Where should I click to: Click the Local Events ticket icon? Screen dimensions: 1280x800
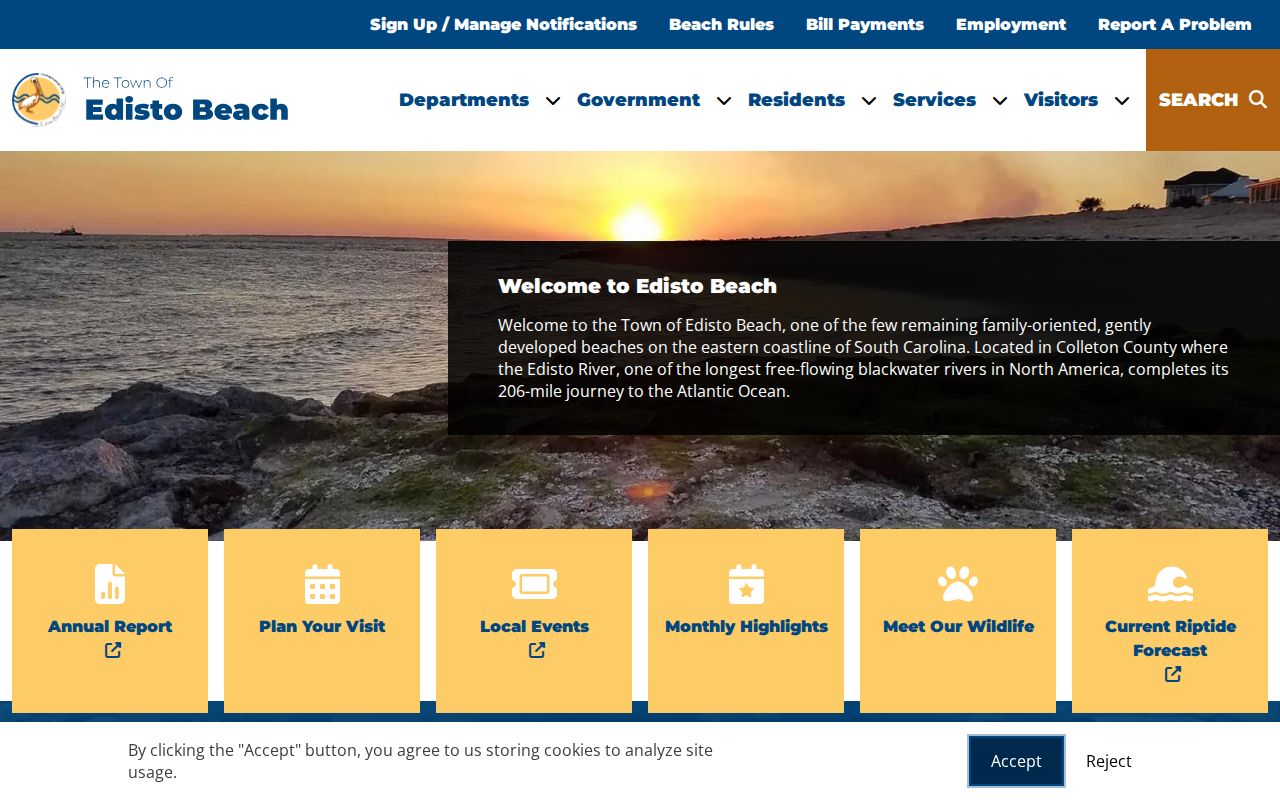coord(534,584)
